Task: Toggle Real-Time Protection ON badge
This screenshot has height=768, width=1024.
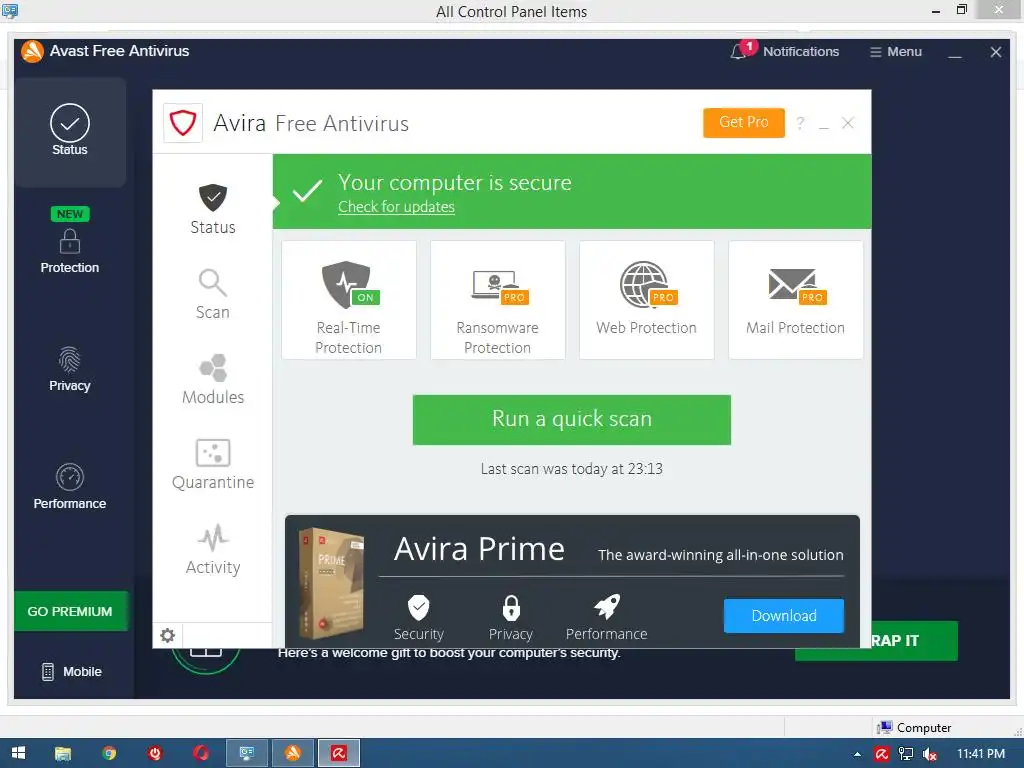Action: pos(366,297)
